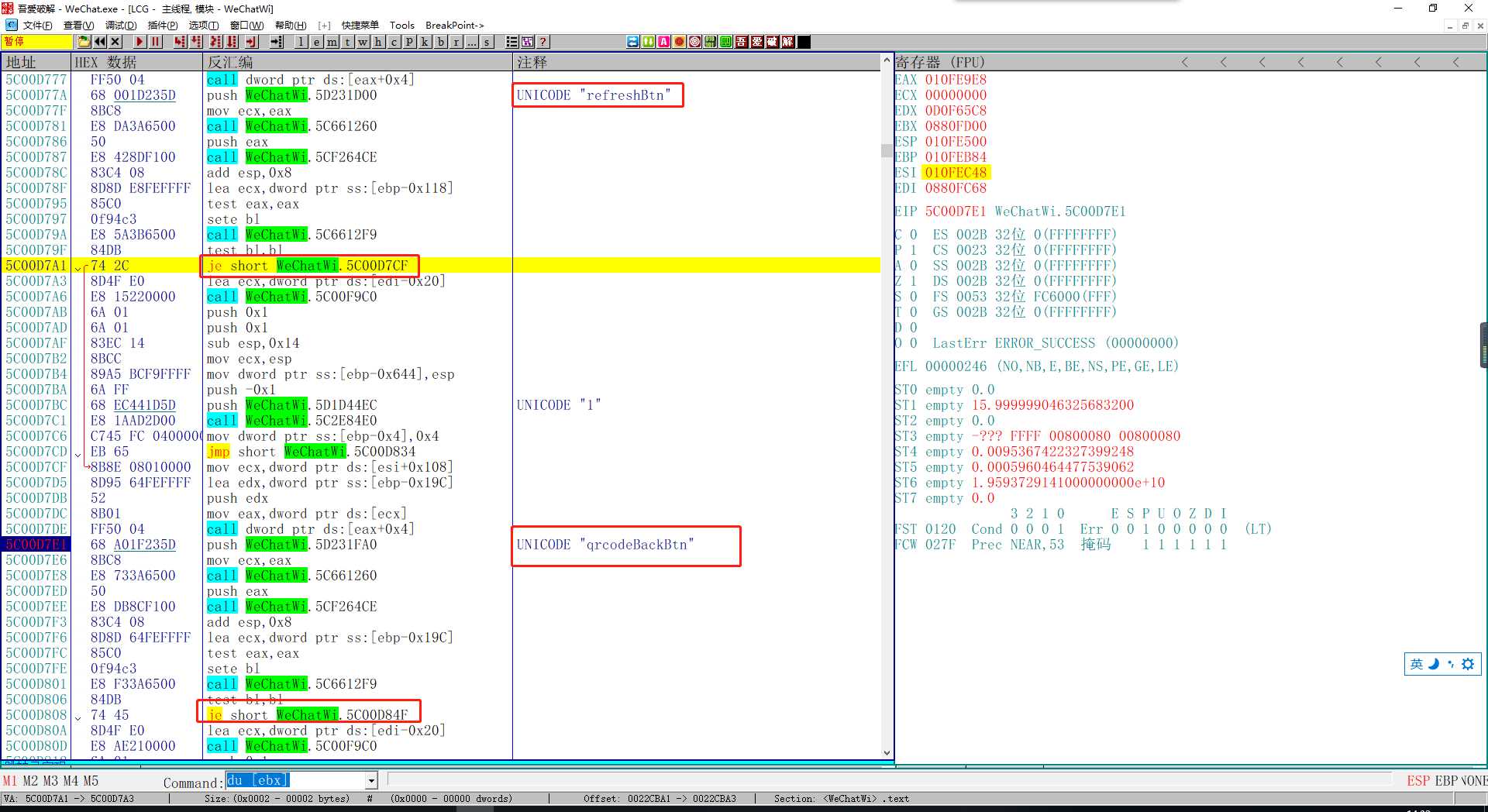Open the 插件(P) menu

(162, 26)
